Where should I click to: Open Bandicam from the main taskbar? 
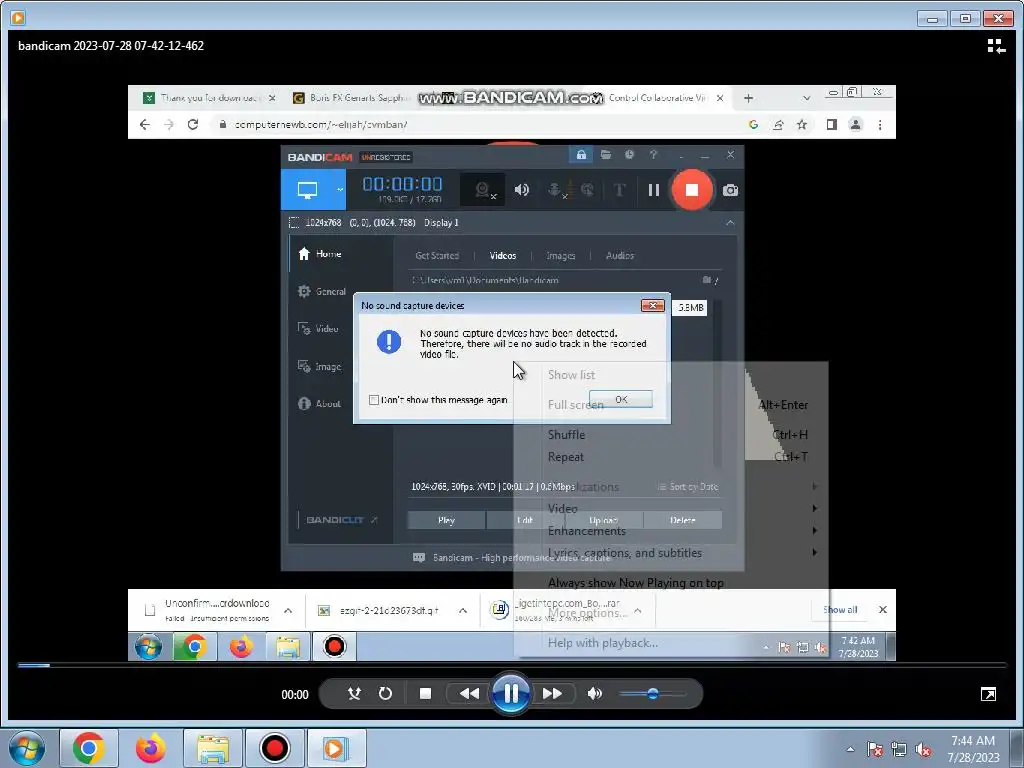tap(275, 748)
